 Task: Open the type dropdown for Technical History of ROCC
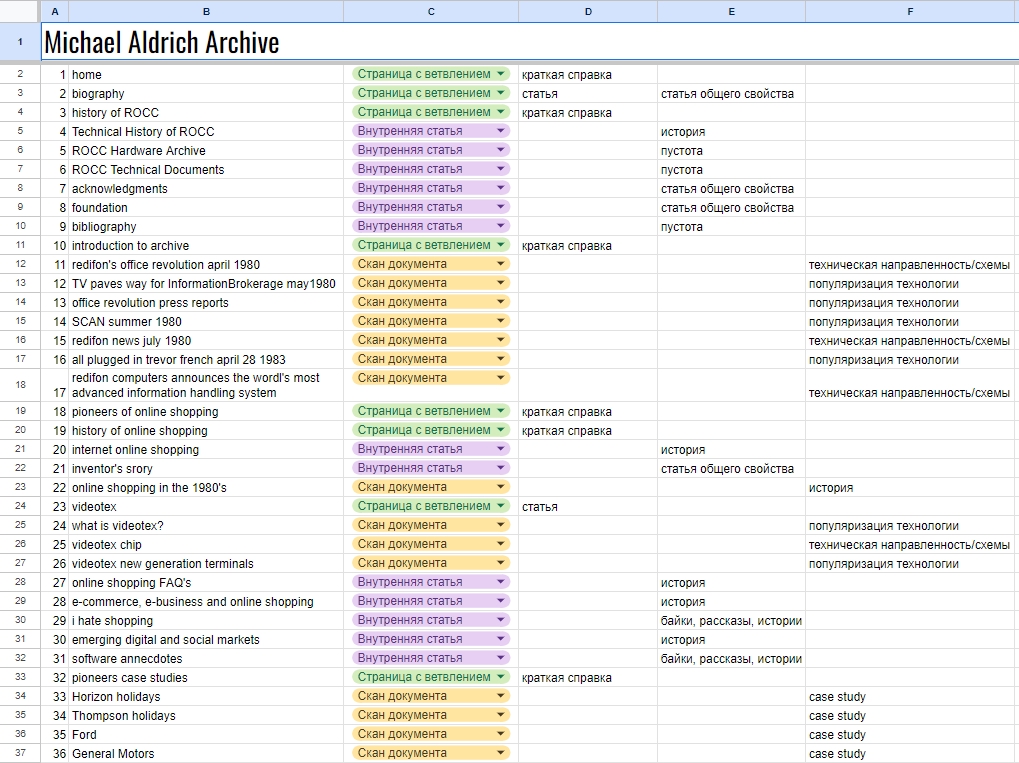pos(500,131)
